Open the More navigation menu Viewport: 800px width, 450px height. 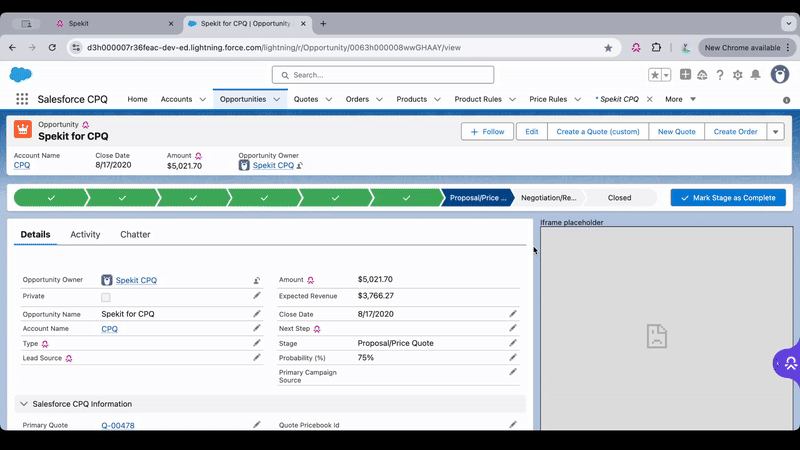pos(680,99)
